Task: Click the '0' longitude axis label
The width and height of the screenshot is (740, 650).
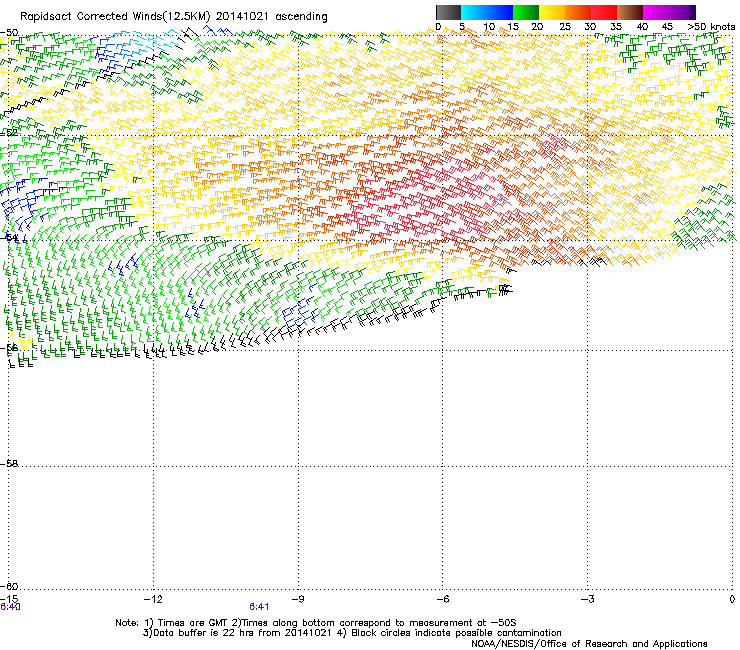Action: [732, 599]
